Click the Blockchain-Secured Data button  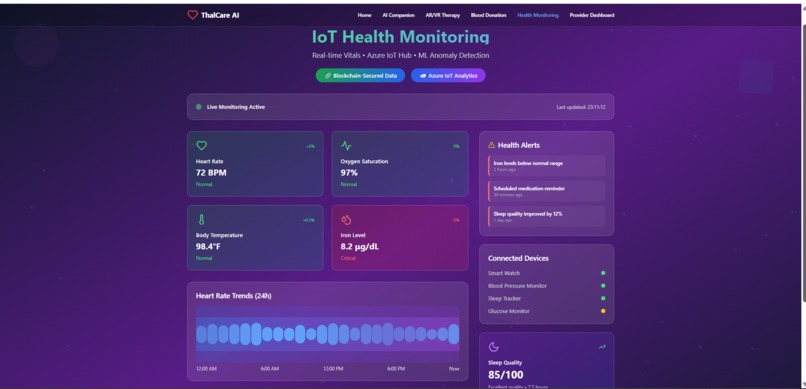(360, 76)
